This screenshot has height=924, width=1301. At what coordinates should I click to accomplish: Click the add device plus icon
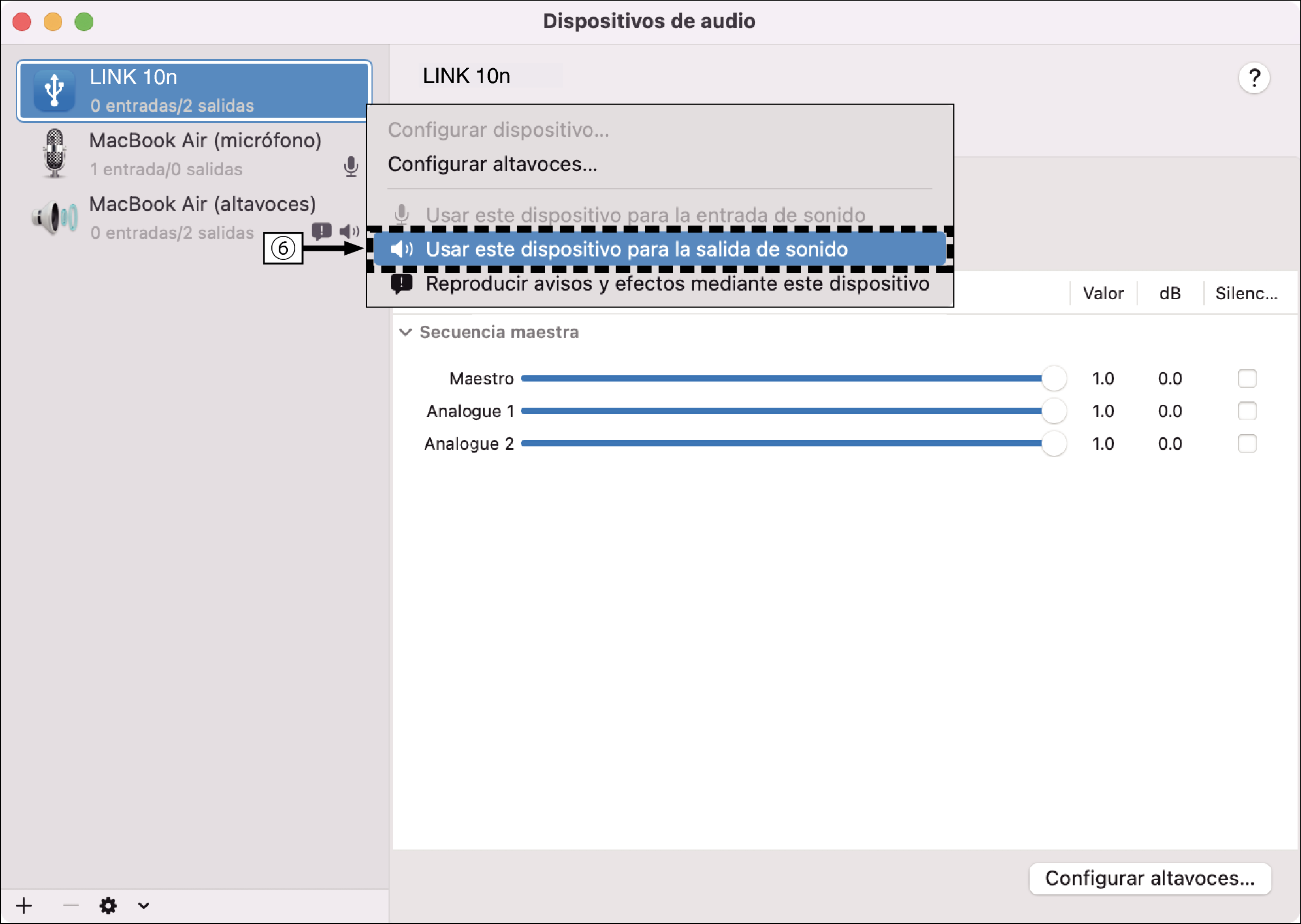24,905
